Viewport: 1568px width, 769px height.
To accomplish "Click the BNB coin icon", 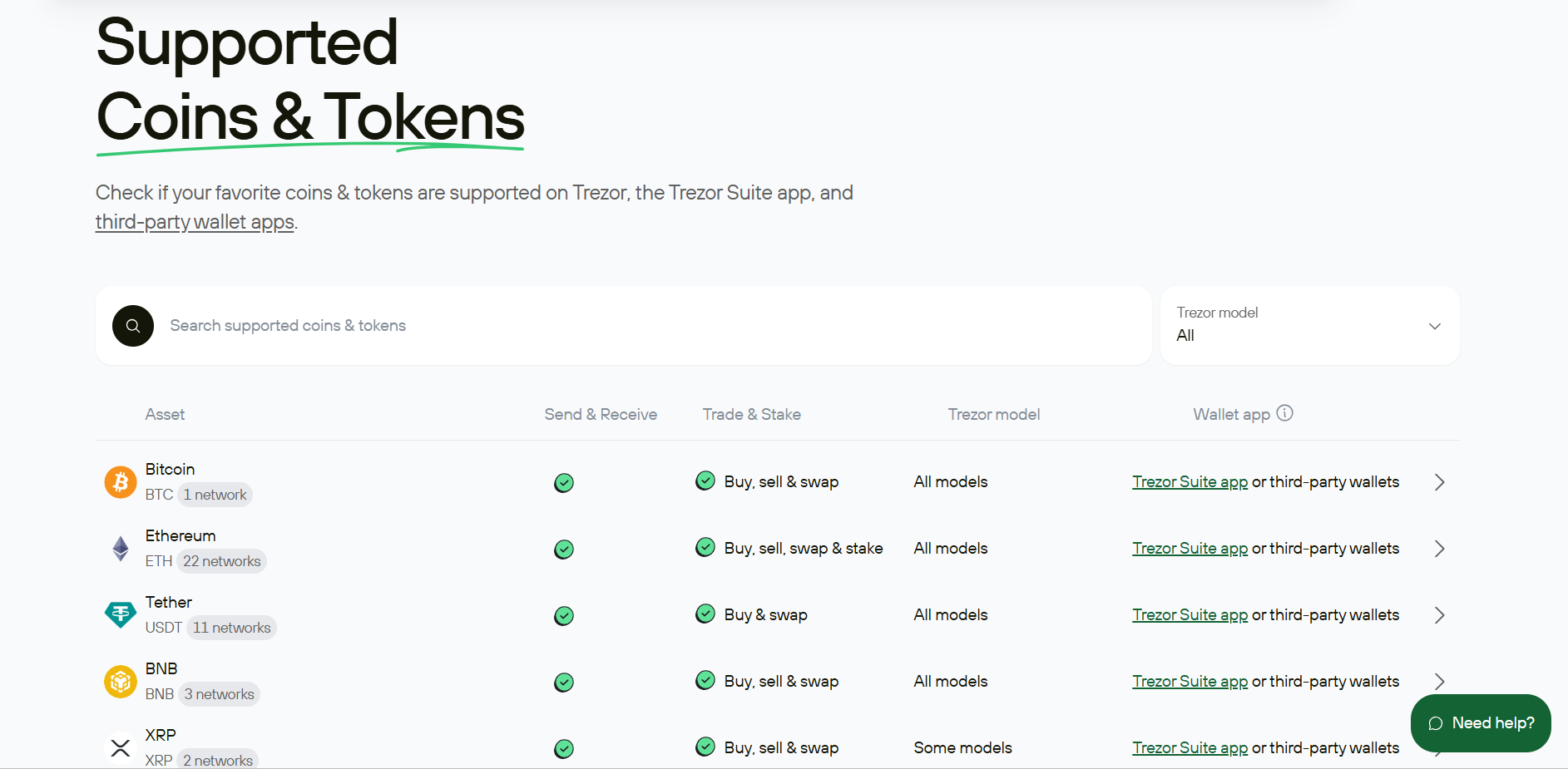I will [x=121, y=681].
